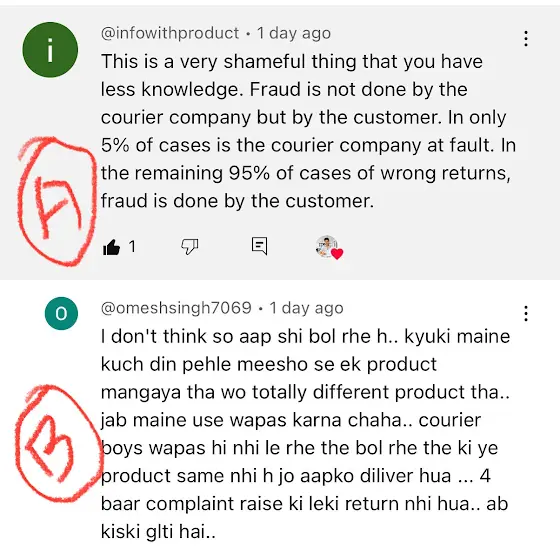Click the red circled letter A annotation
The height and width of the screenshot is (560, 560).
point(57,201)
